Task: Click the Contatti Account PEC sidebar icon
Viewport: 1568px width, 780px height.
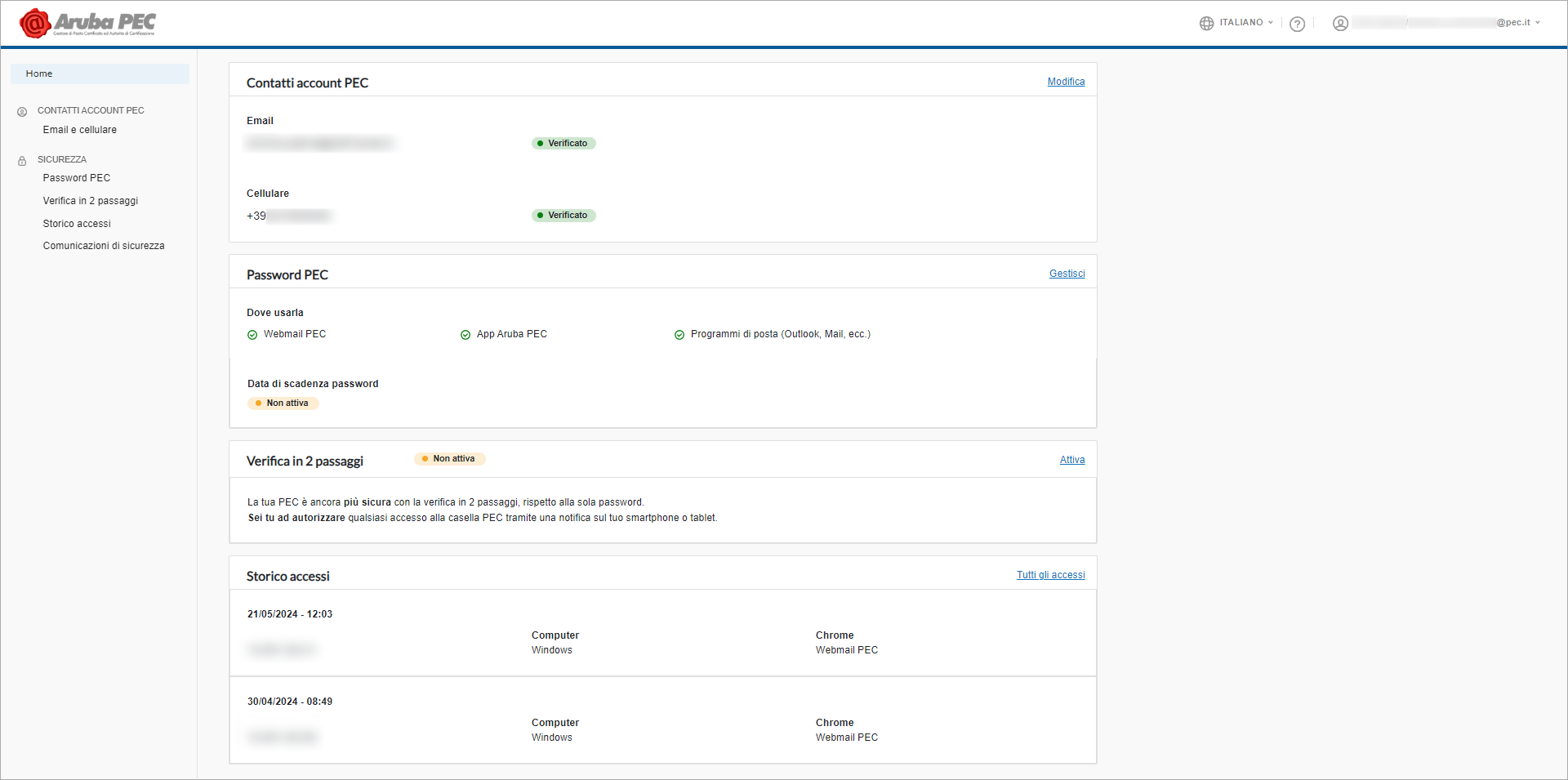Action: [22, 111]
